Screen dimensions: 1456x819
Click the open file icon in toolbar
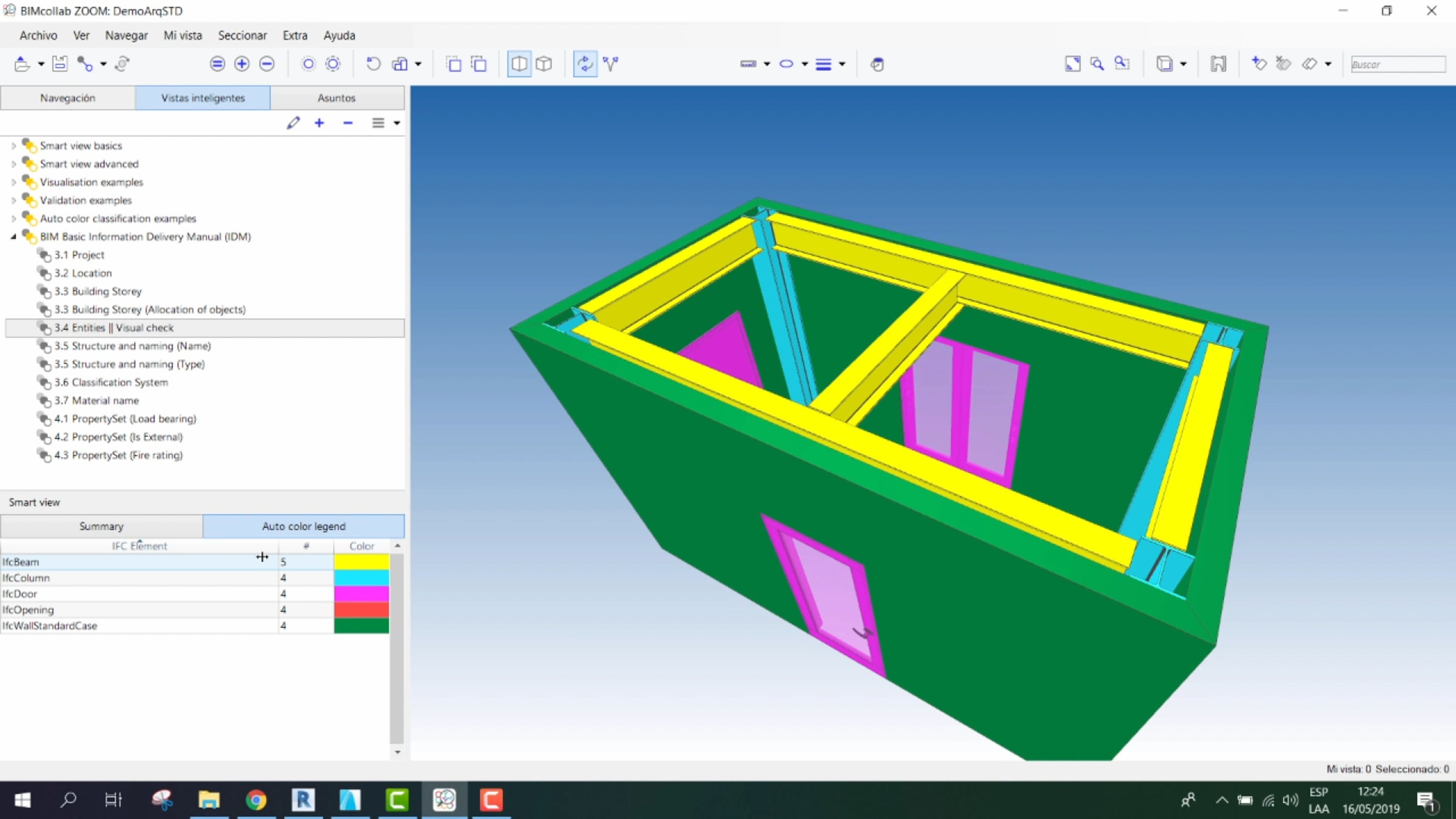[22, 64]
